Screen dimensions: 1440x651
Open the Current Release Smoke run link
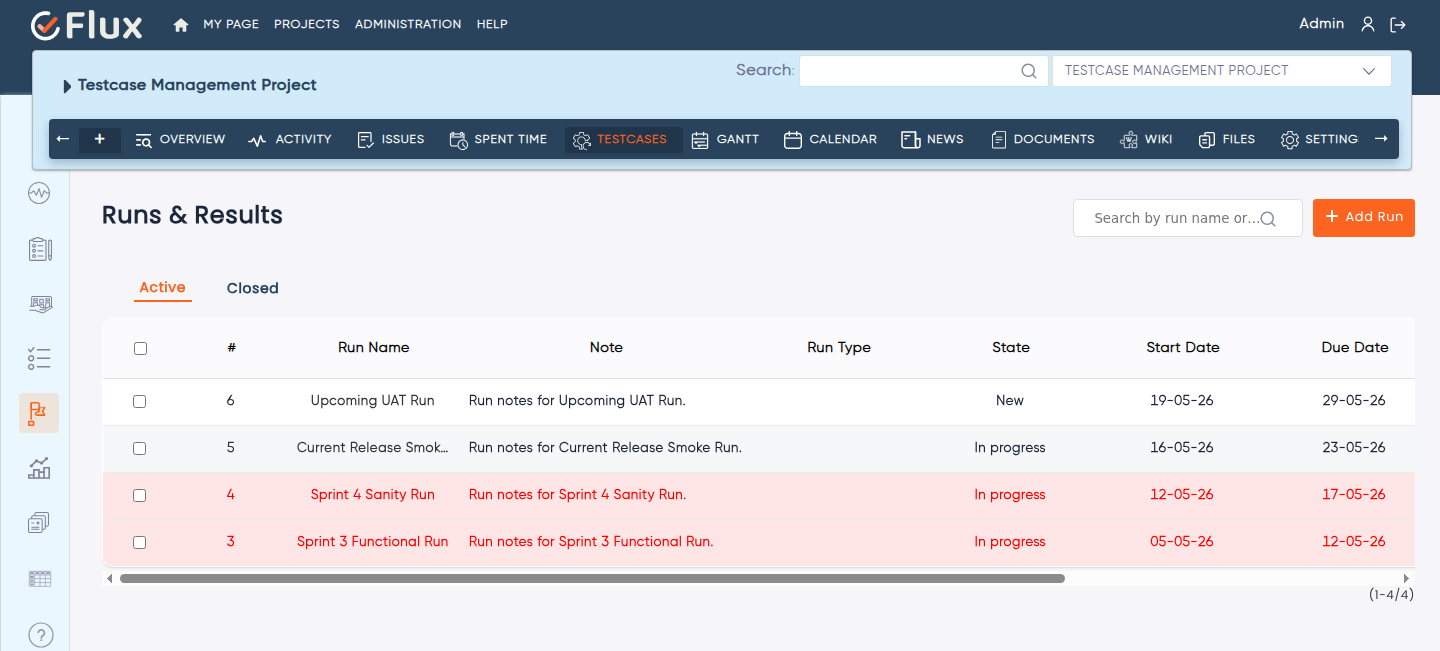[372, 448]
